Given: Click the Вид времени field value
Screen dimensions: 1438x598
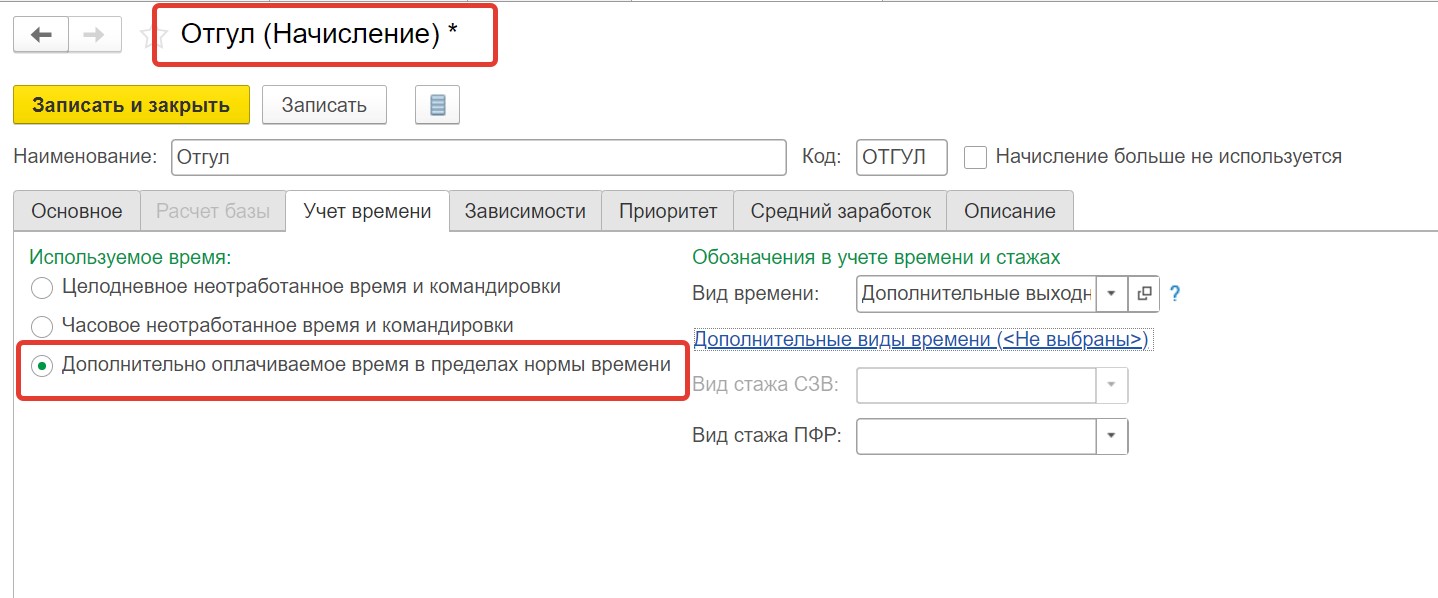Looking at the screenshot, I should tap(977, 294).
